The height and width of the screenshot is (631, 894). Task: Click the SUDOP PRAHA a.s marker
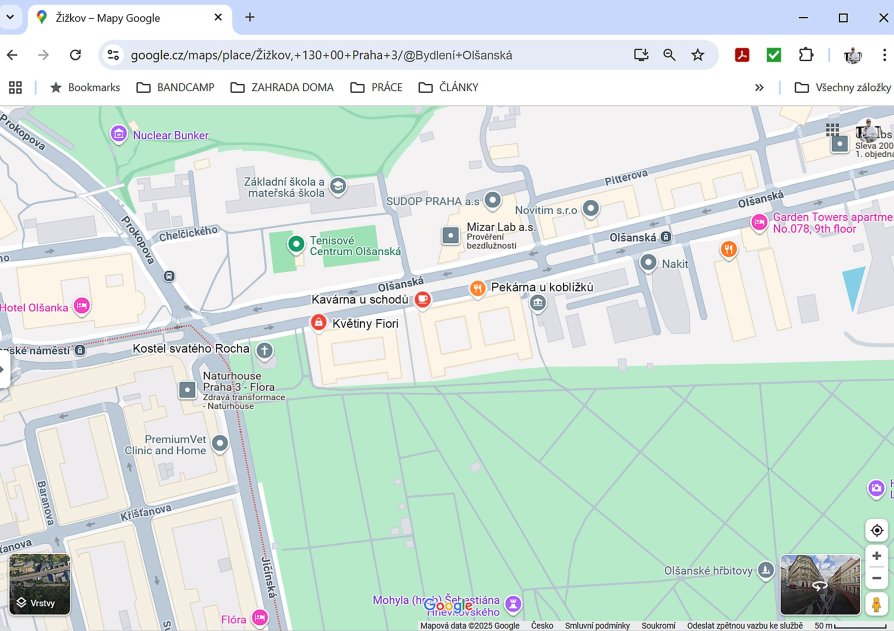click(x=493, y=200)
